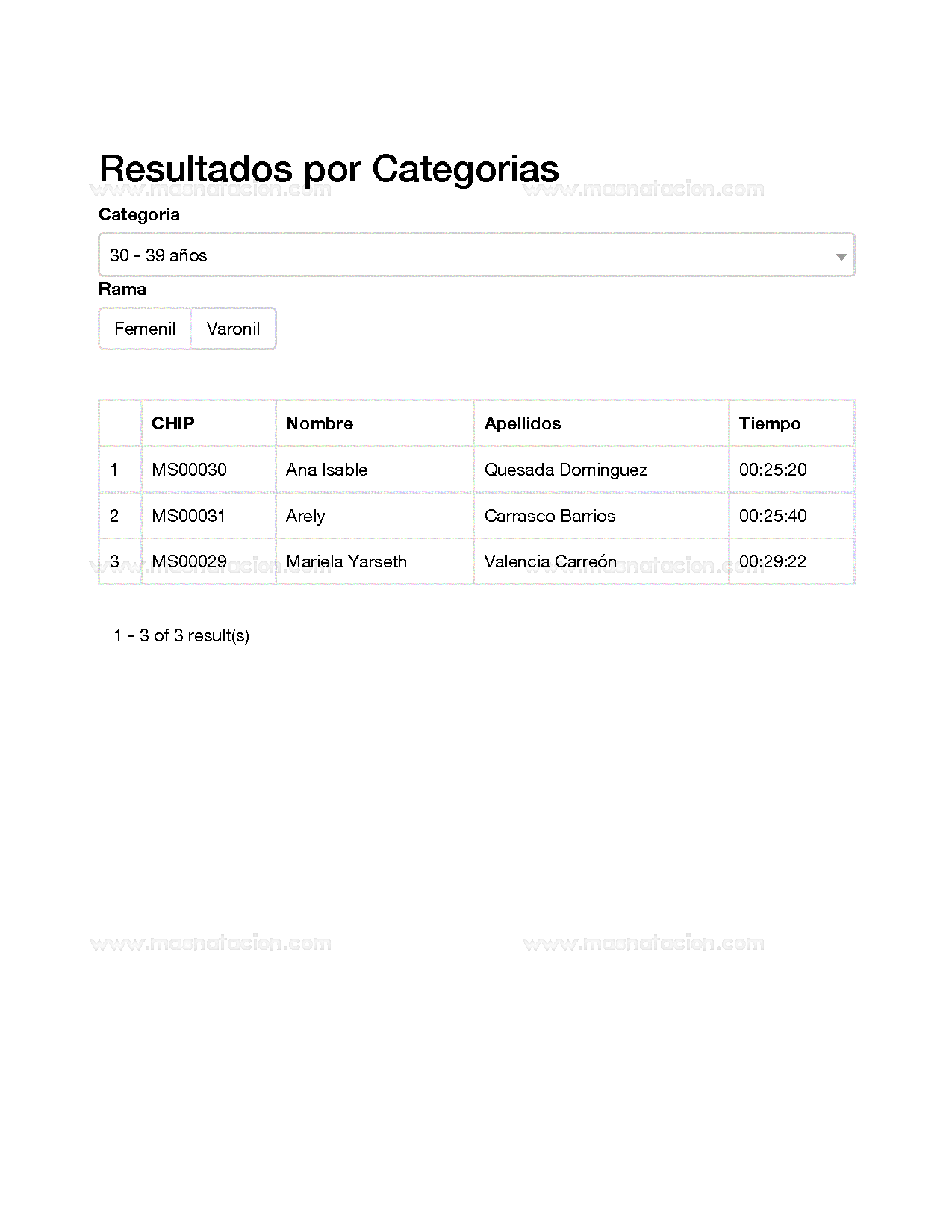This screenshot has height=1232, width=952.
Task: Click surname Valencia Carreón
Action: (x=550, y=561)
